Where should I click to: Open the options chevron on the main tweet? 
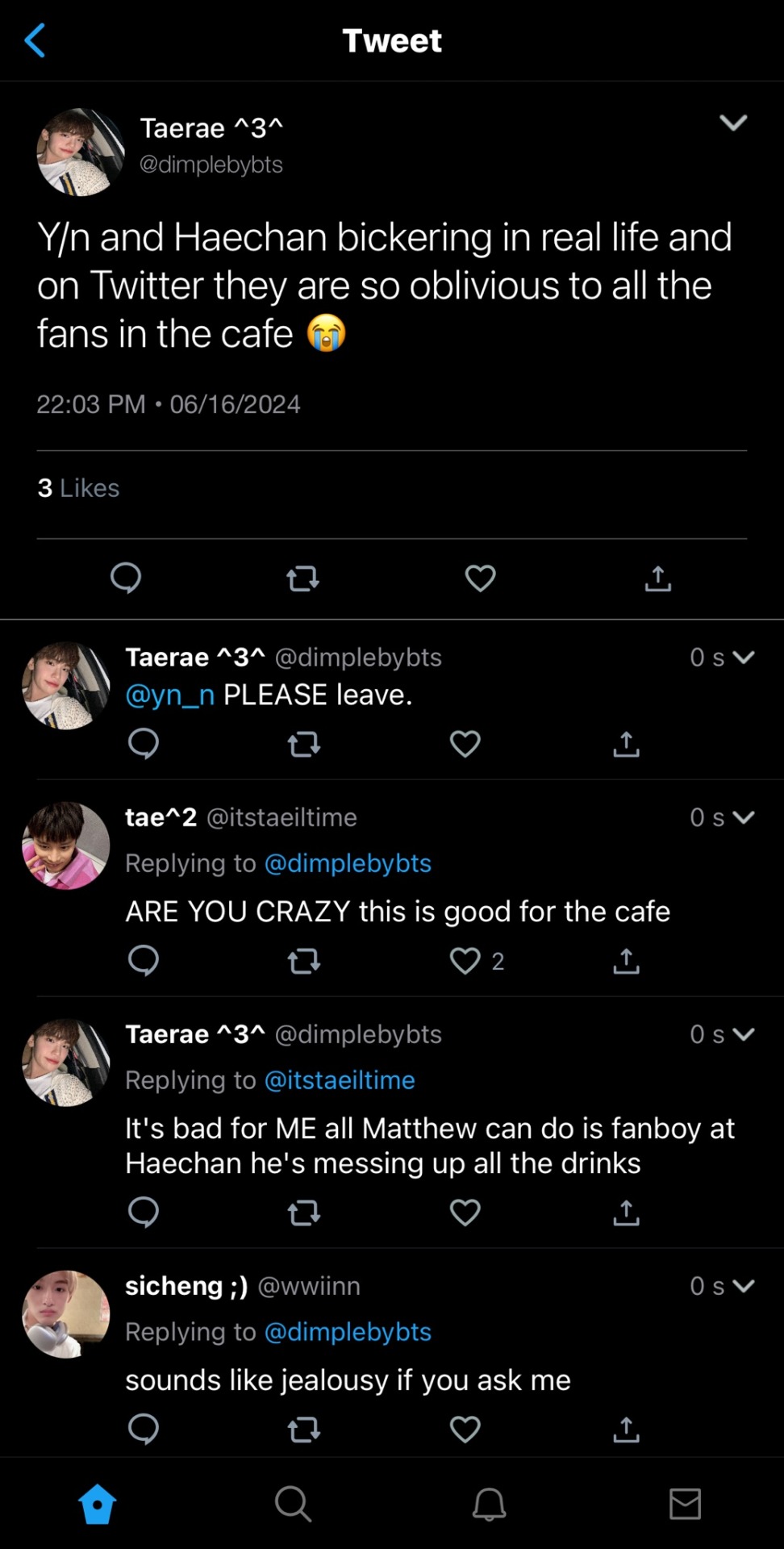(733, 123)
